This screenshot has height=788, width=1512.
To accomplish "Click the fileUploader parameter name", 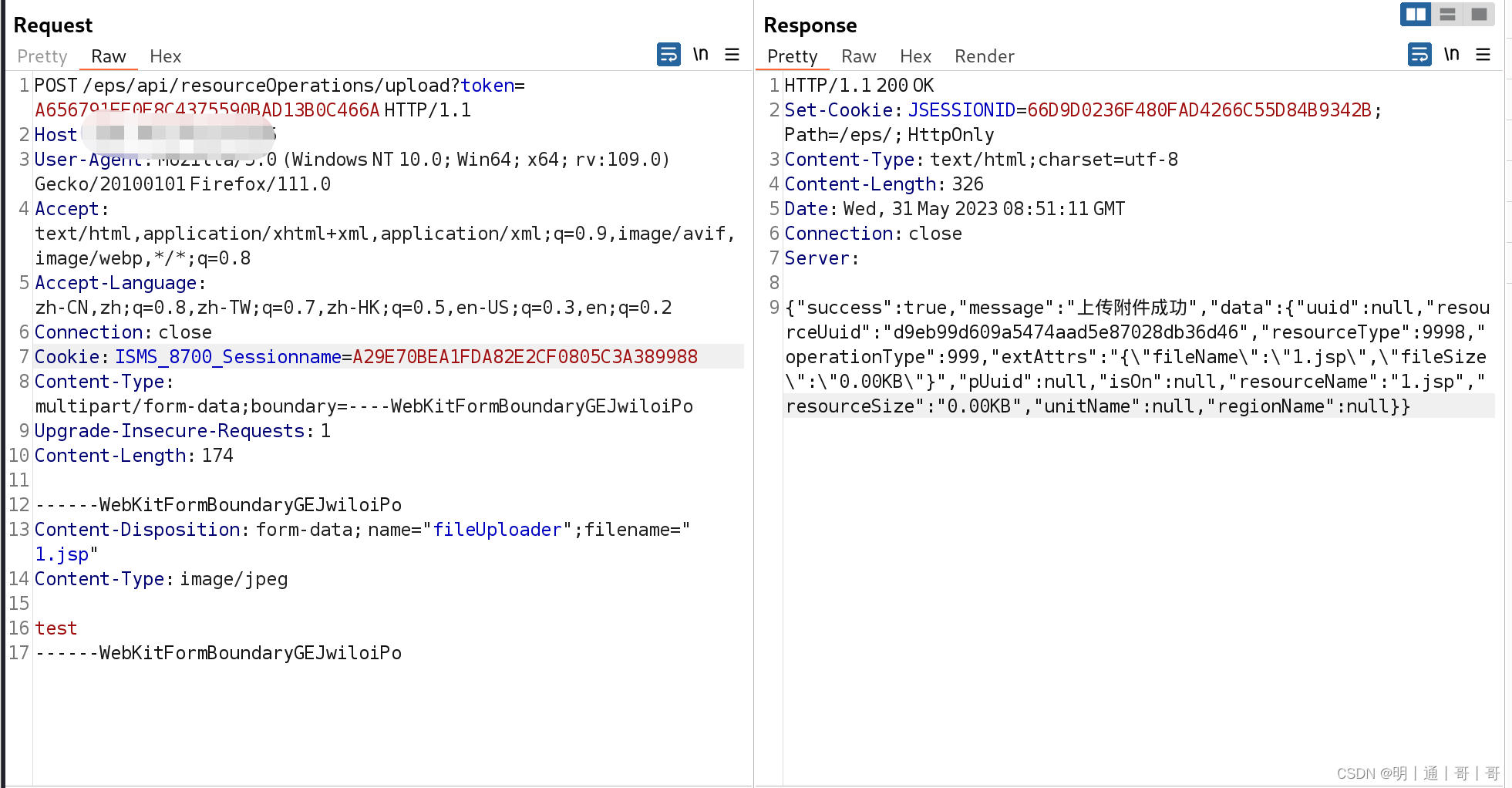I will pyautogui.click(x=497, y=530).
